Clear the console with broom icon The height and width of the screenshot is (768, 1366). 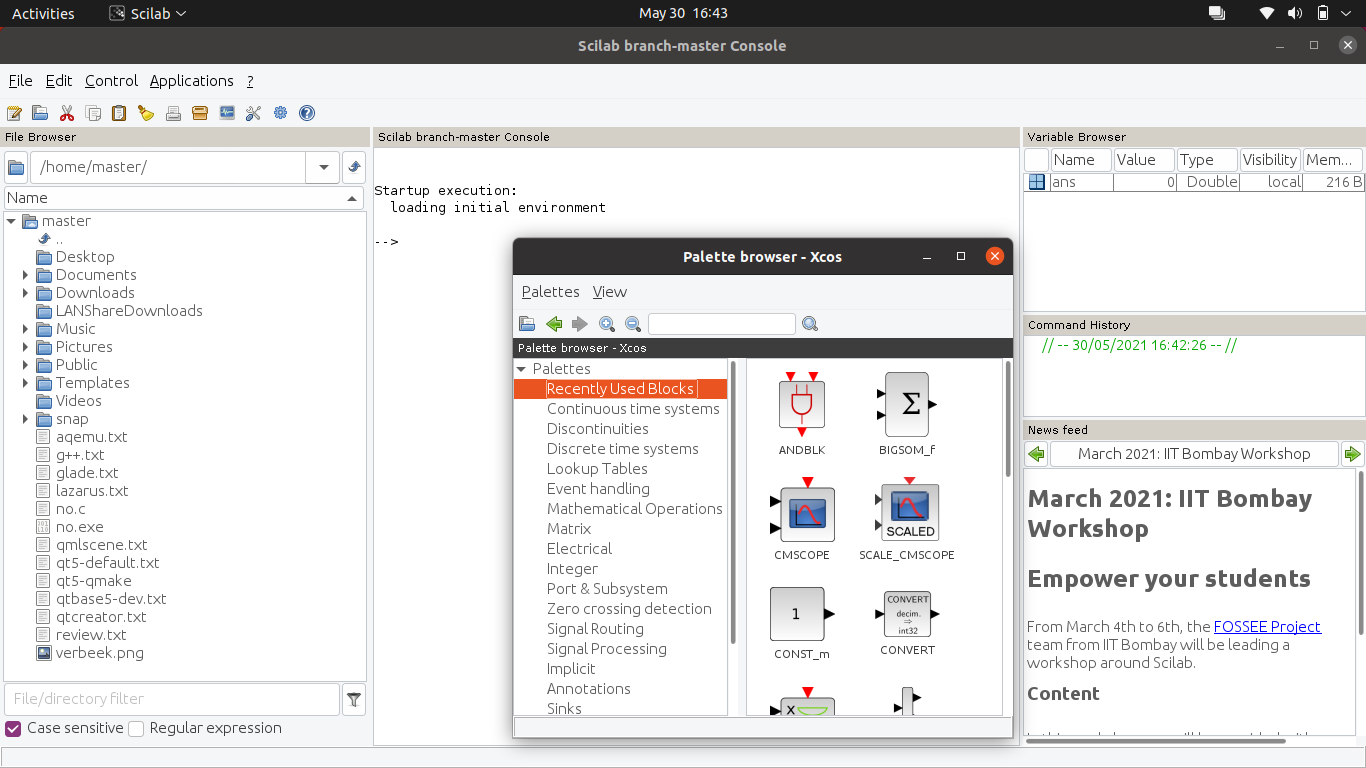[x=146, y=113]
